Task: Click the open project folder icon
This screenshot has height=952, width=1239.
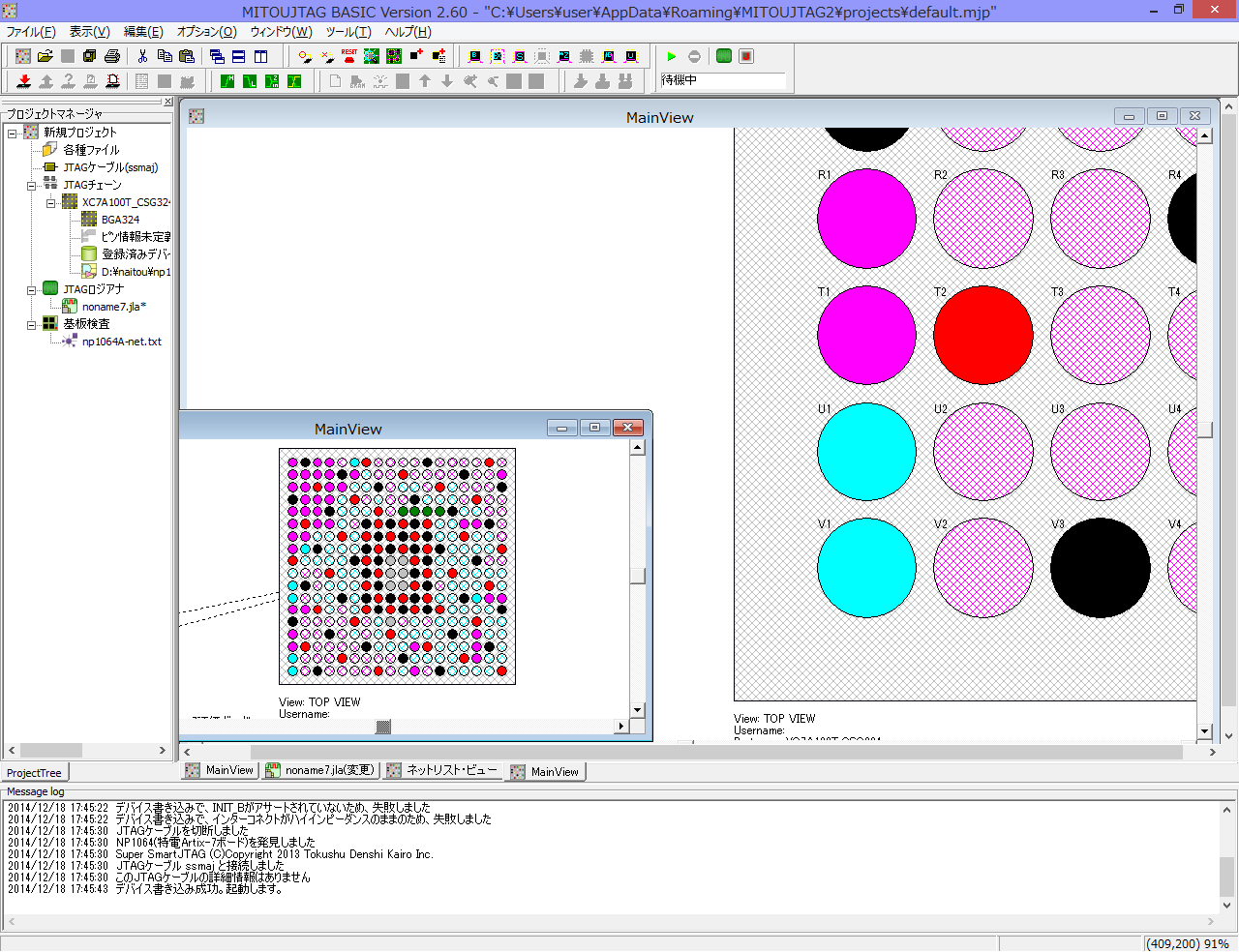Action: [45, 56]
